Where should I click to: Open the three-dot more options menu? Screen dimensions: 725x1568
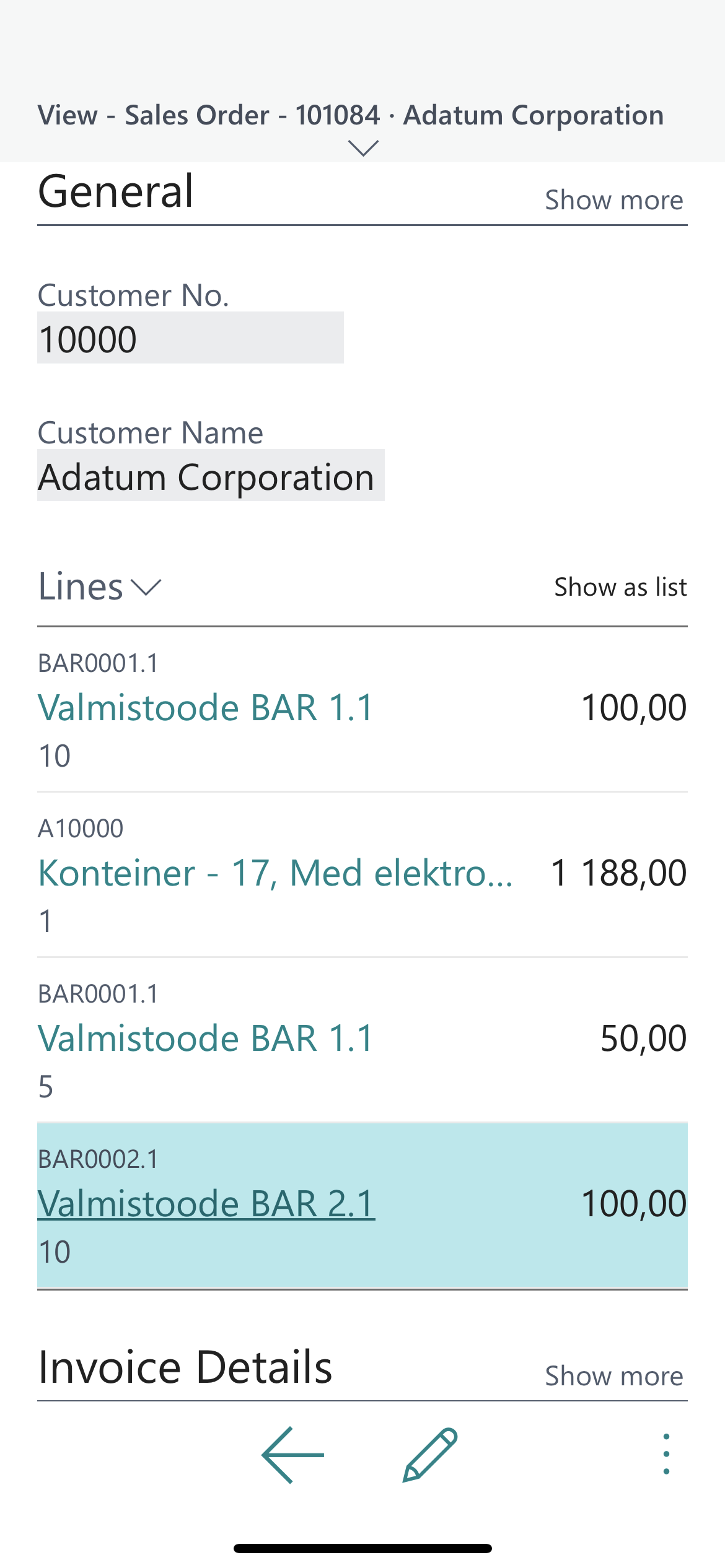666,1454
